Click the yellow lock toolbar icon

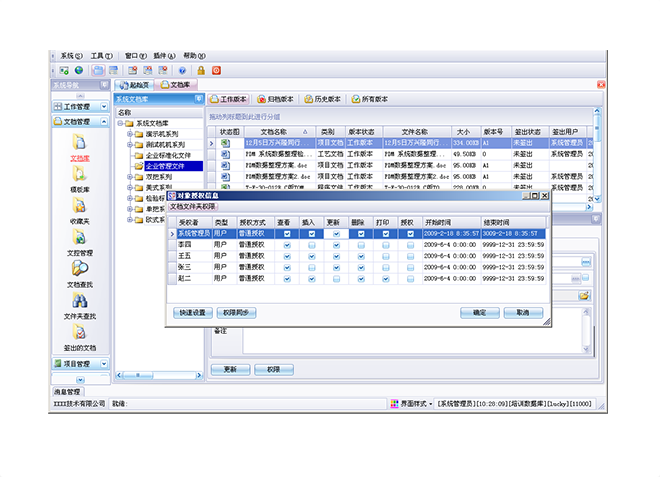click(200, 71)
